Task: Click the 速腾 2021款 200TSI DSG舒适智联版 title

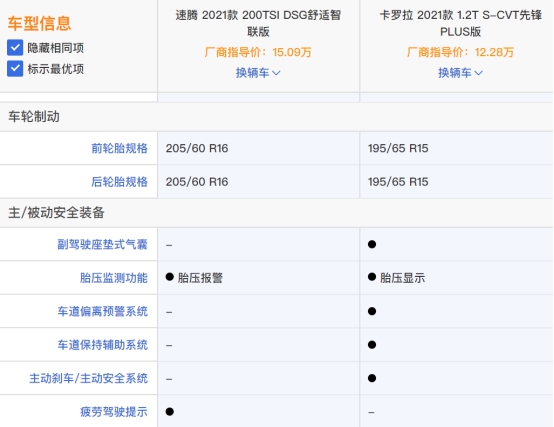Action: pyautogui.click(x=258, y=23)
